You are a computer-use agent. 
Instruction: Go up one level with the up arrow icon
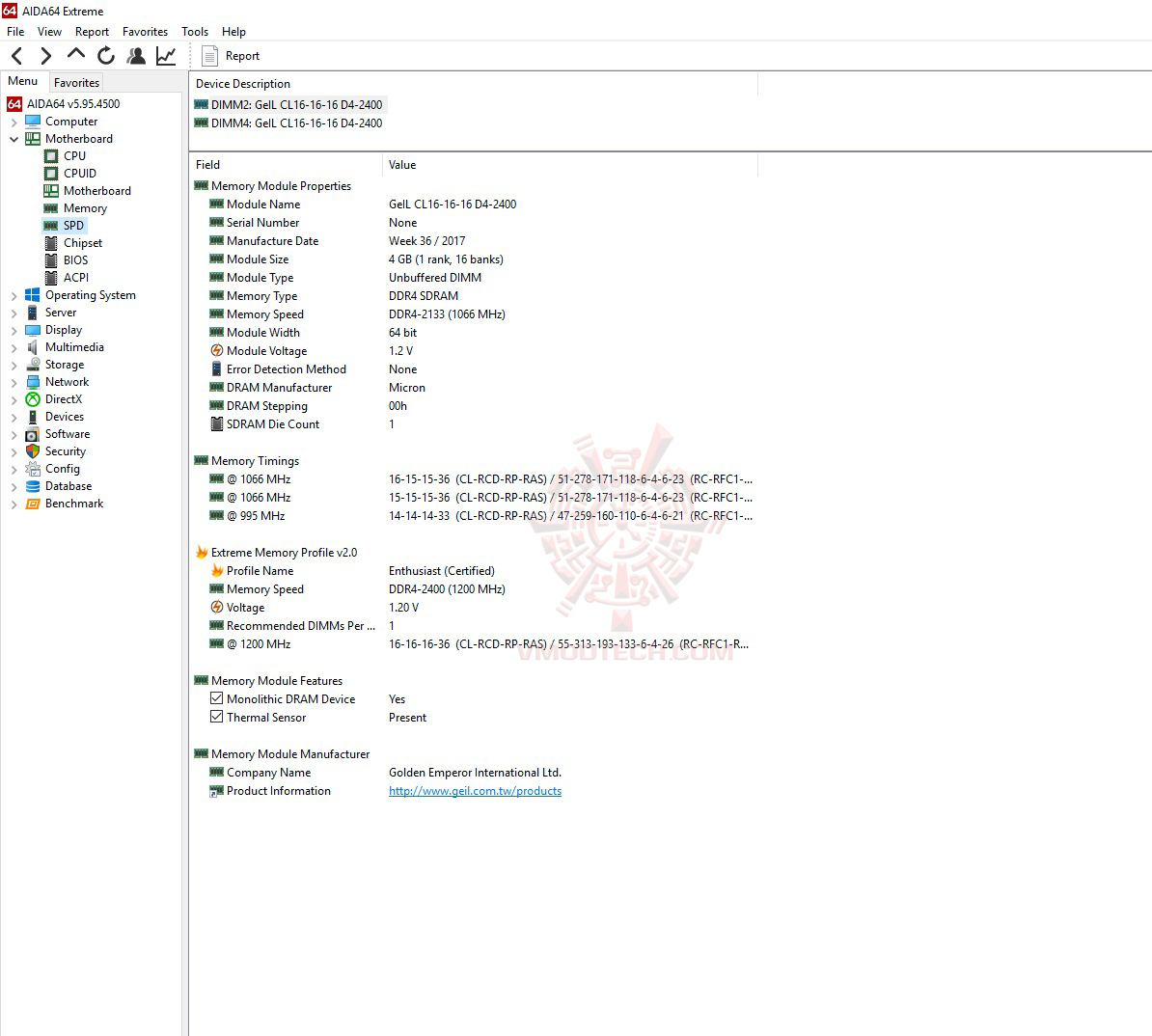tap(75, 54)
